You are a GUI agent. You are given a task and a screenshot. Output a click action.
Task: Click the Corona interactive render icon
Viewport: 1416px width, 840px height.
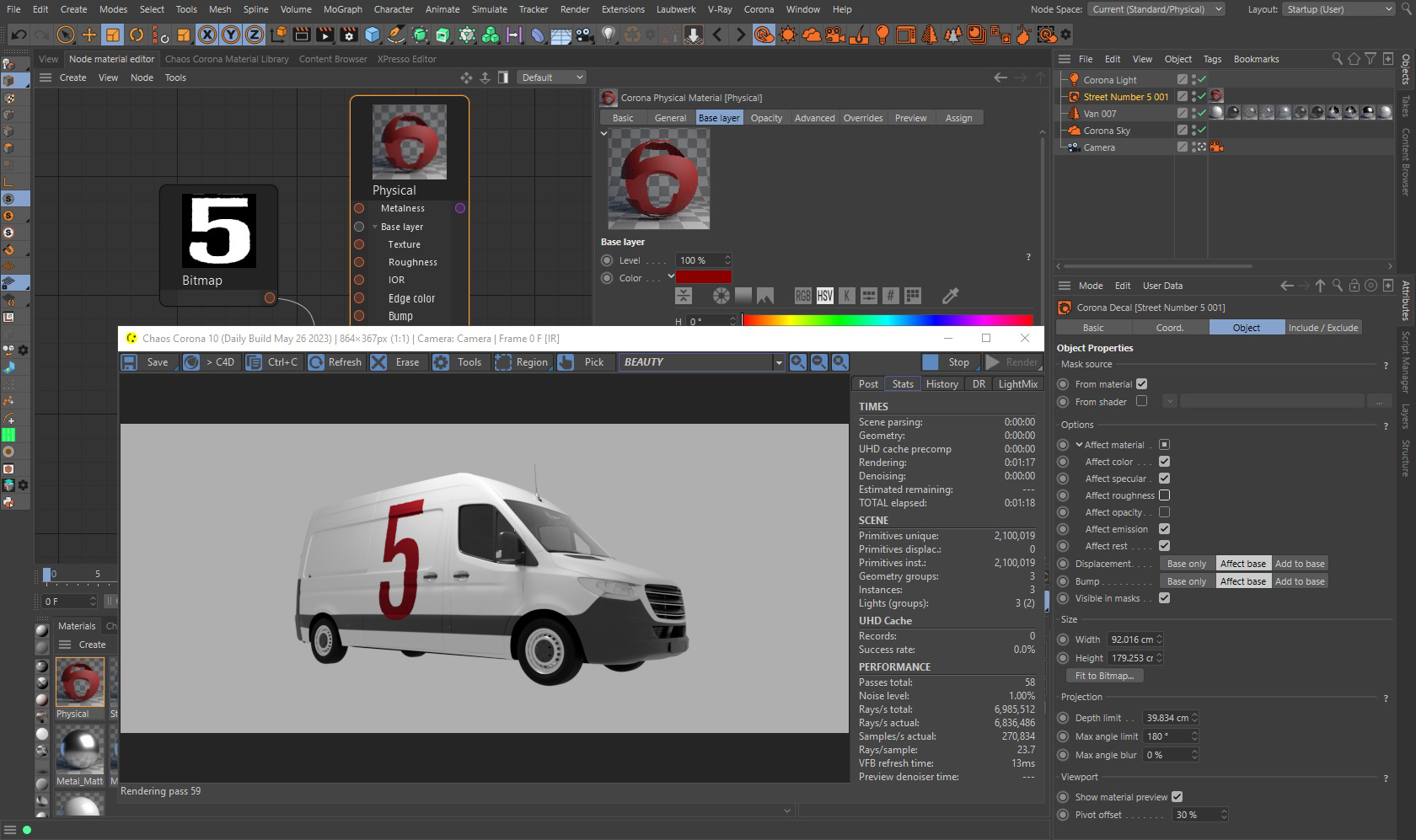764,35
